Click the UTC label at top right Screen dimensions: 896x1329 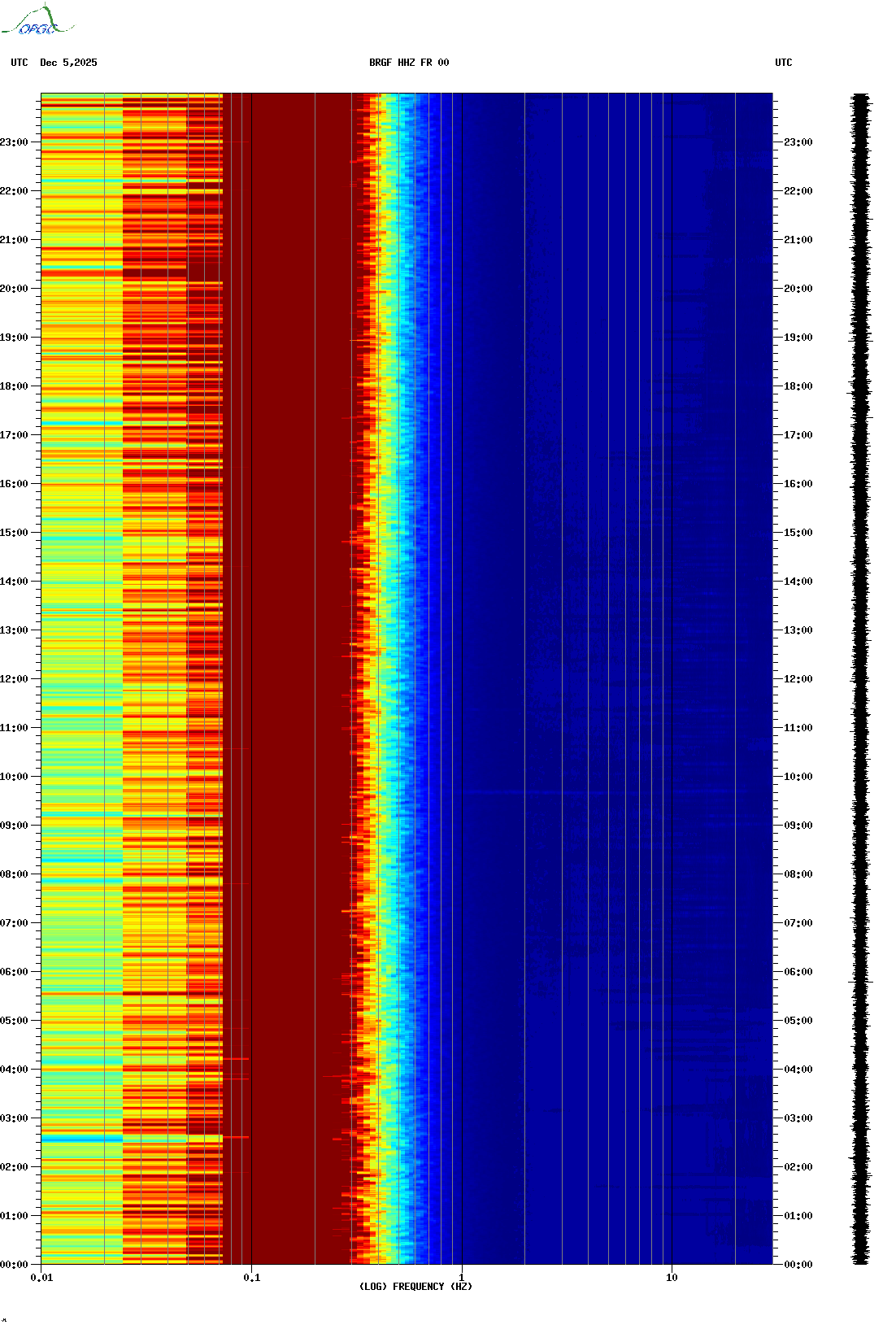(783, 63)
